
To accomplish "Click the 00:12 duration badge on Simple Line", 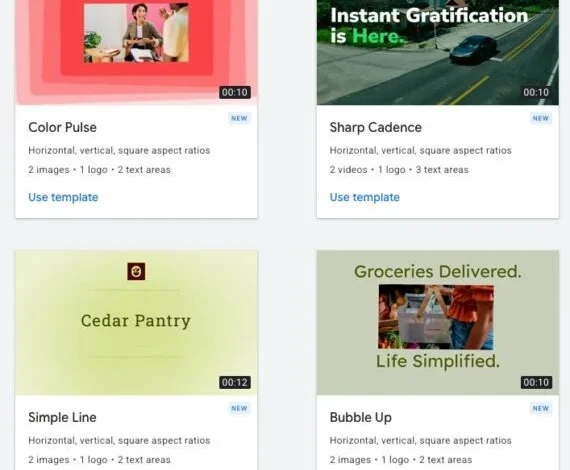I will pos(235,382).
